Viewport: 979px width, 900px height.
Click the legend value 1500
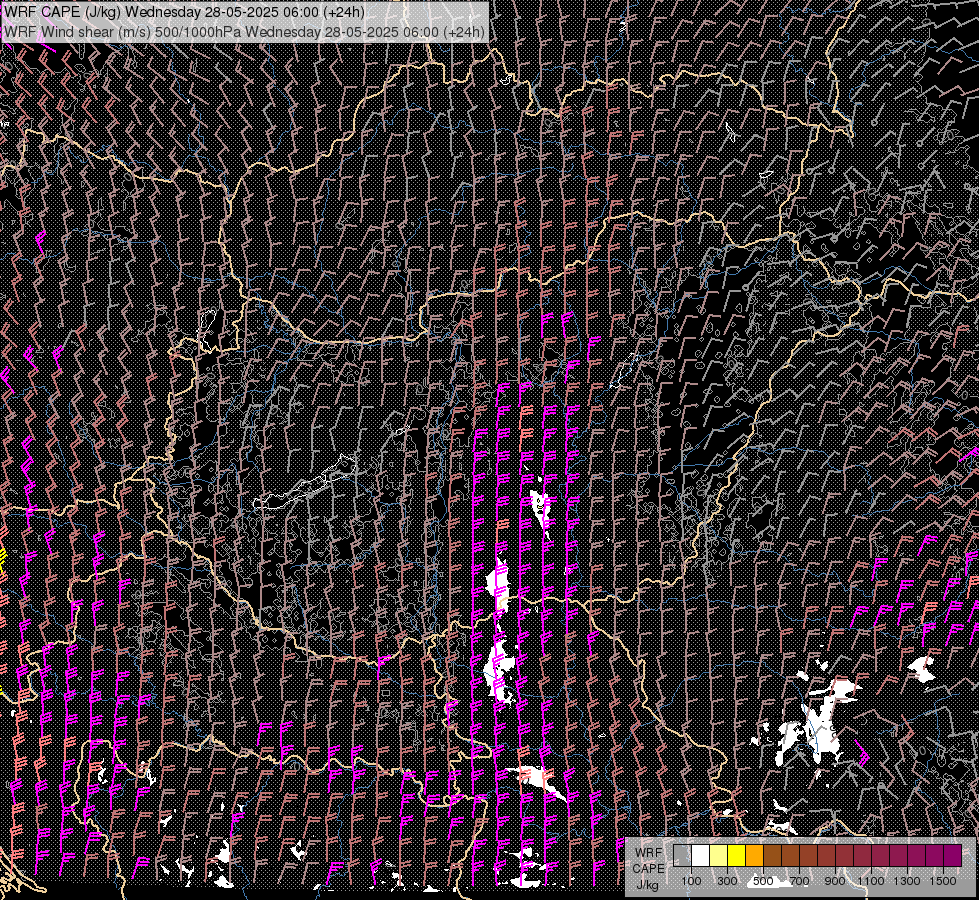943,881
